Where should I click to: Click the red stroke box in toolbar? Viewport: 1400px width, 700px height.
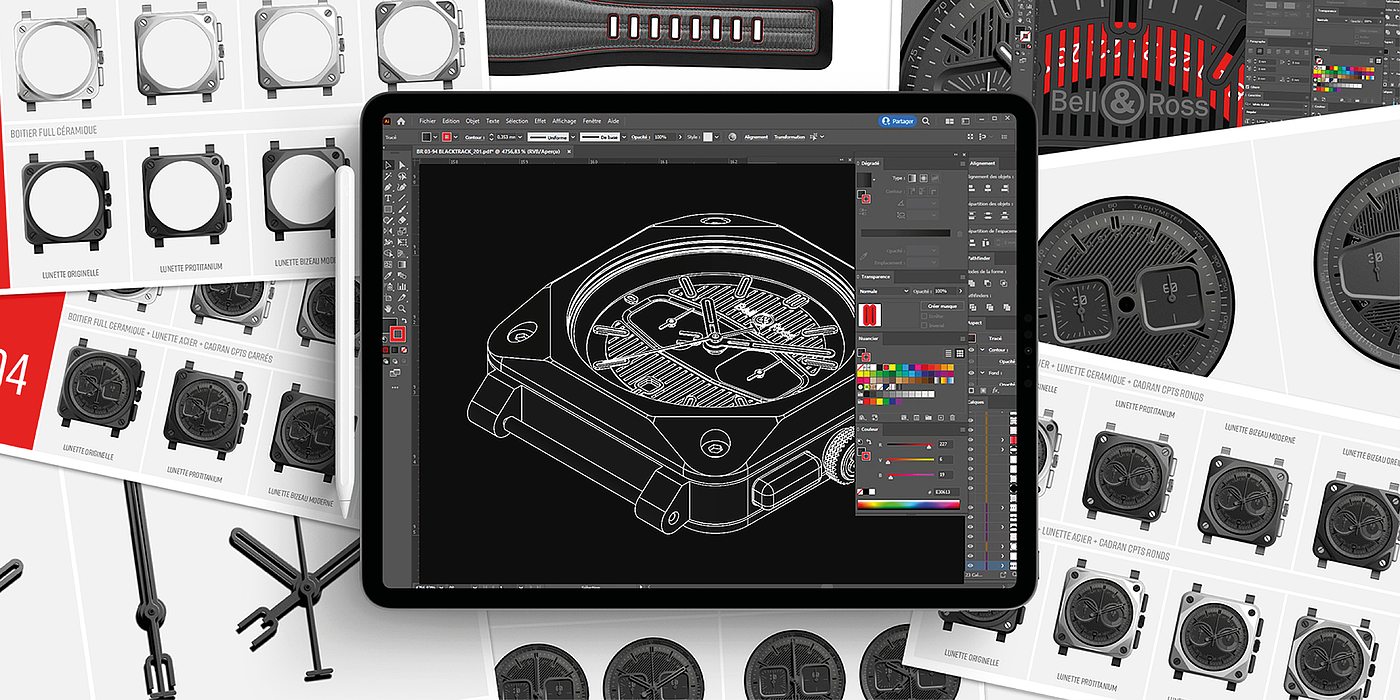[398, 332]
